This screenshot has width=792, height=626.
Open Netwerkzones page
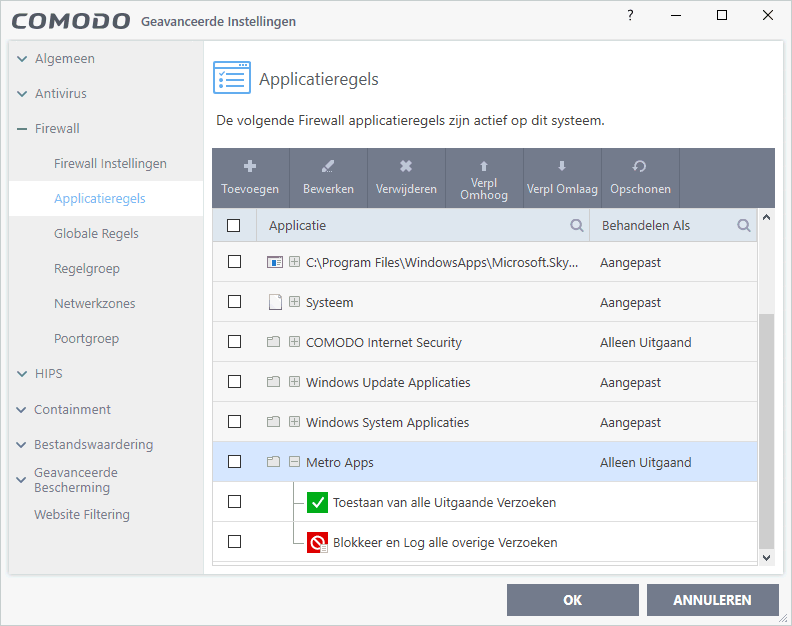tap(94, 304)
